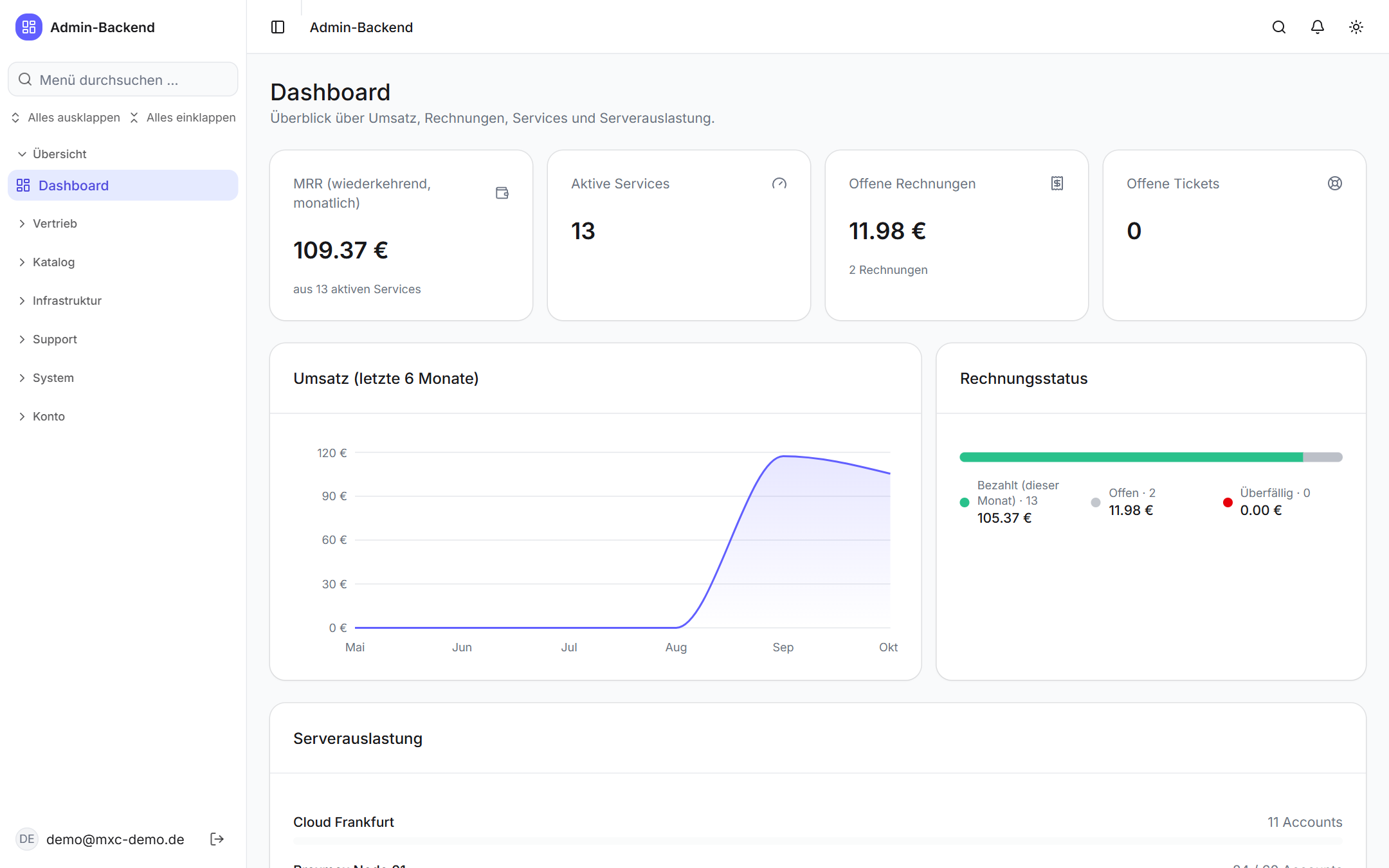Click the green Bezahlt legend dot
This screenshot has width=1389, height=868.
pos(965,502)
